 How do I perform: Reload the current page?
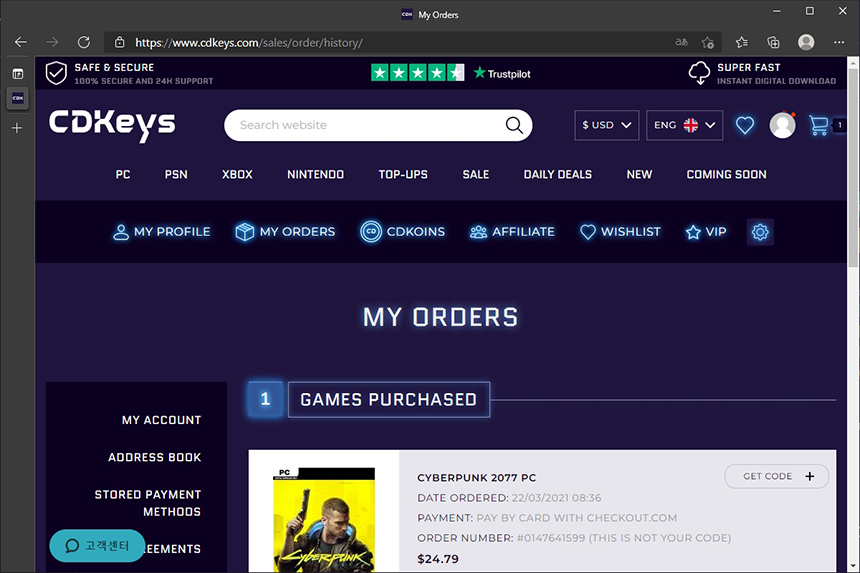tap(83, 42)
